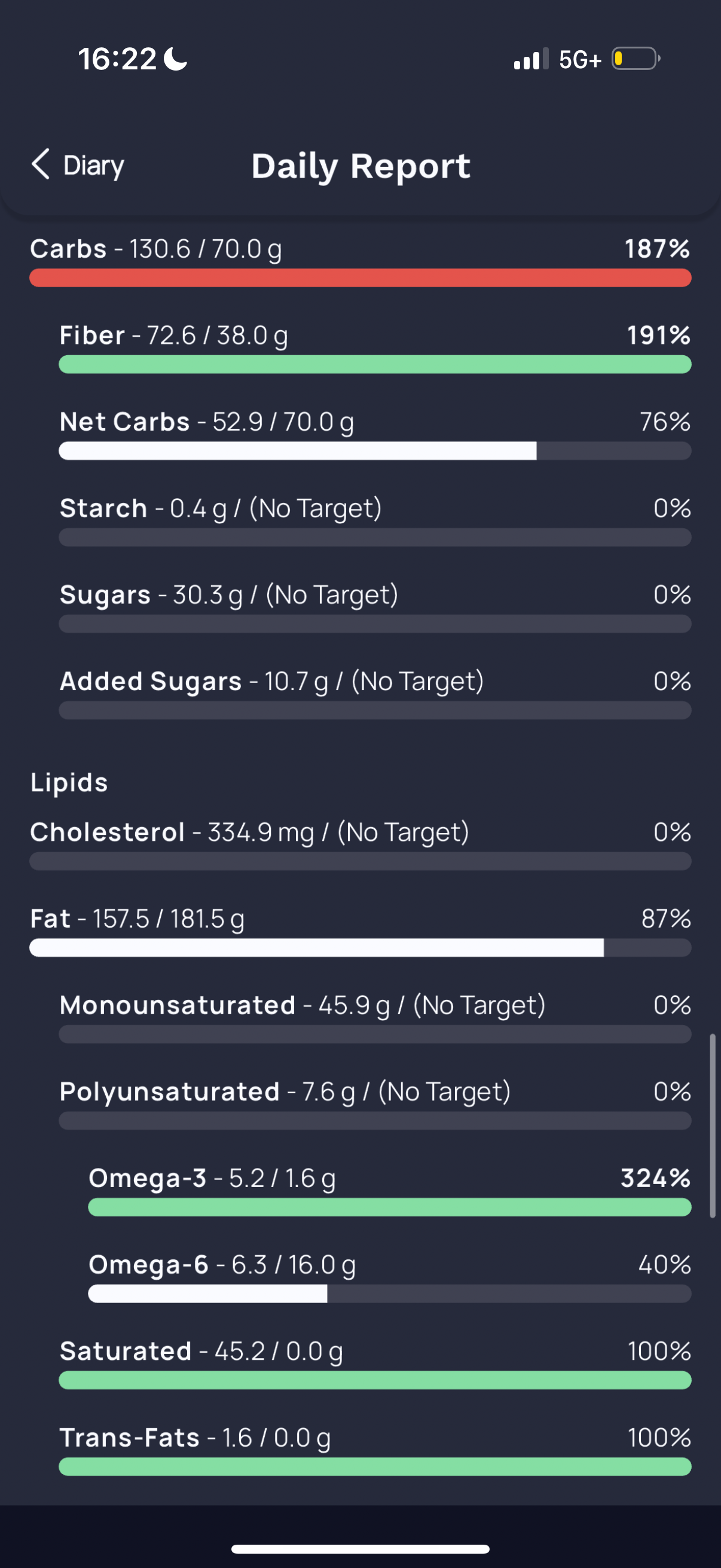Tap the Lipids section header
Viewport: 721px width, 1568px height.
pos(69,783)
